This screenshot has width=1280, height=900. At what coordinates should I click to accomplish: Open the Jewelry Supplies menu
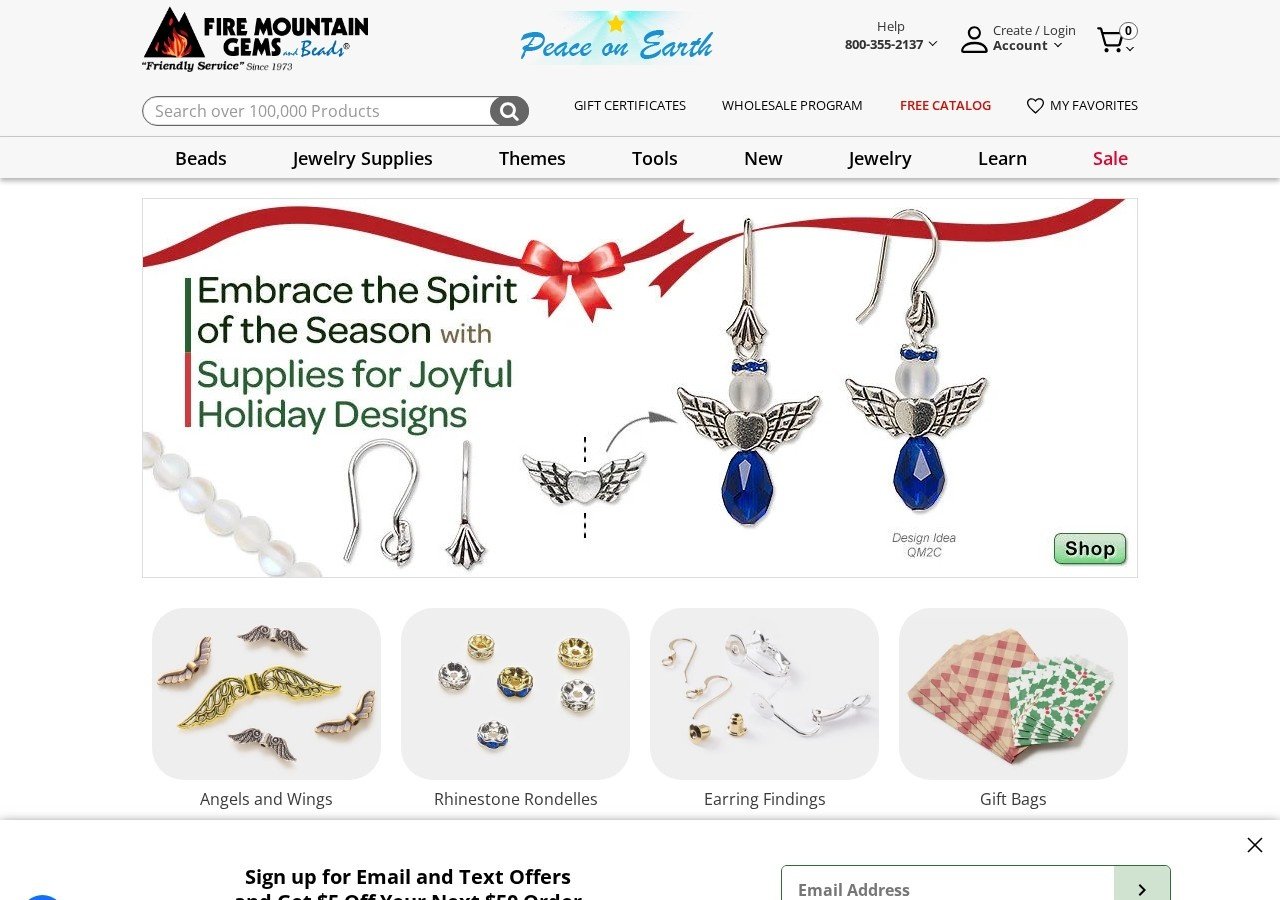[x=363, y=158]
